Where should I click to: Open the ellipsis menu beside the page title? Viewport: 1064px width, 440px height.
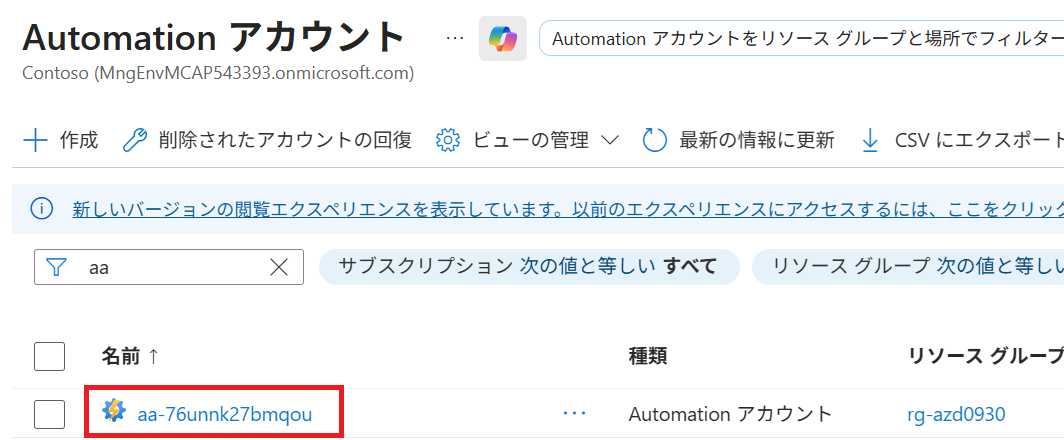click(455, 39)
